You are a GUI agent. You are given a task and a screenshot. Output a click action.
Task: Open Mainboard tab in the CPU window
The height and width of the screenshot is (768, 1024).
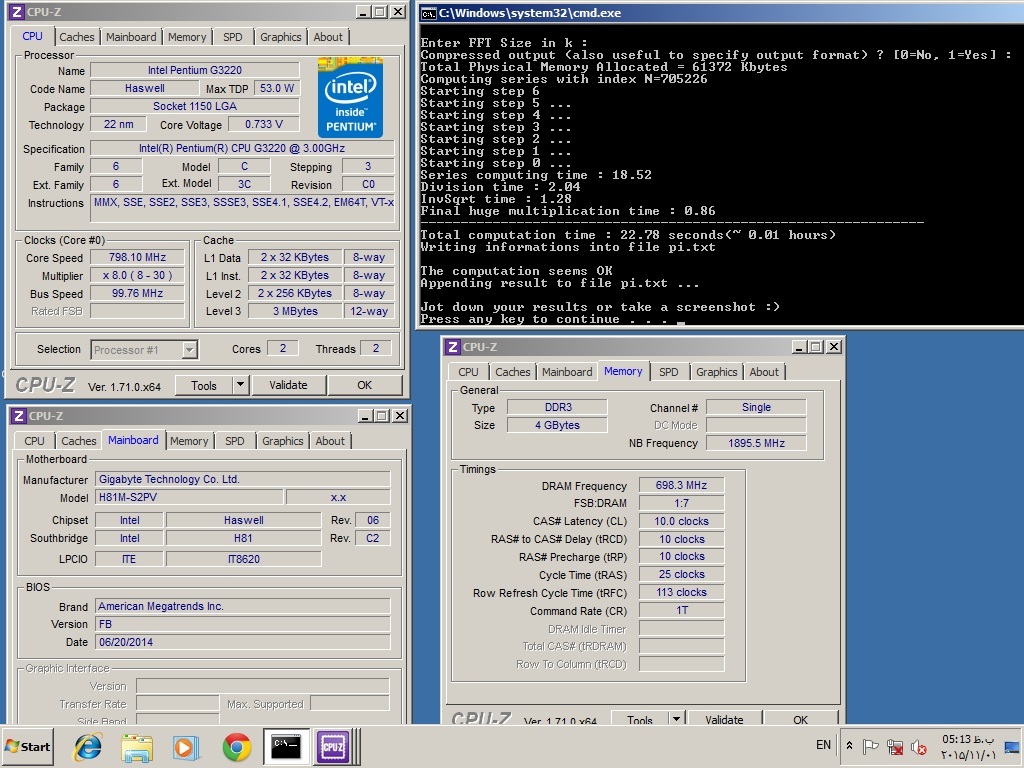[x=131, y=37]
